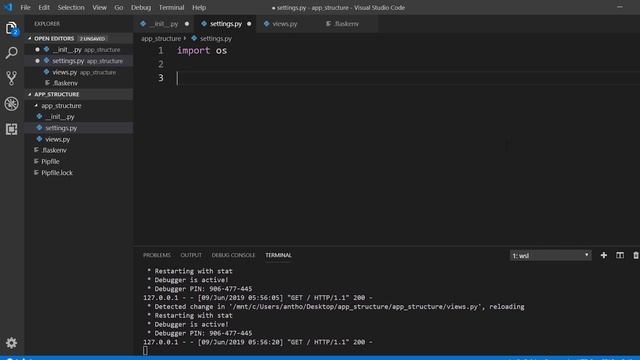The image size is (640, 360).
Task: Click Python icon of views.py tab
Action: [x=267, y=24]
